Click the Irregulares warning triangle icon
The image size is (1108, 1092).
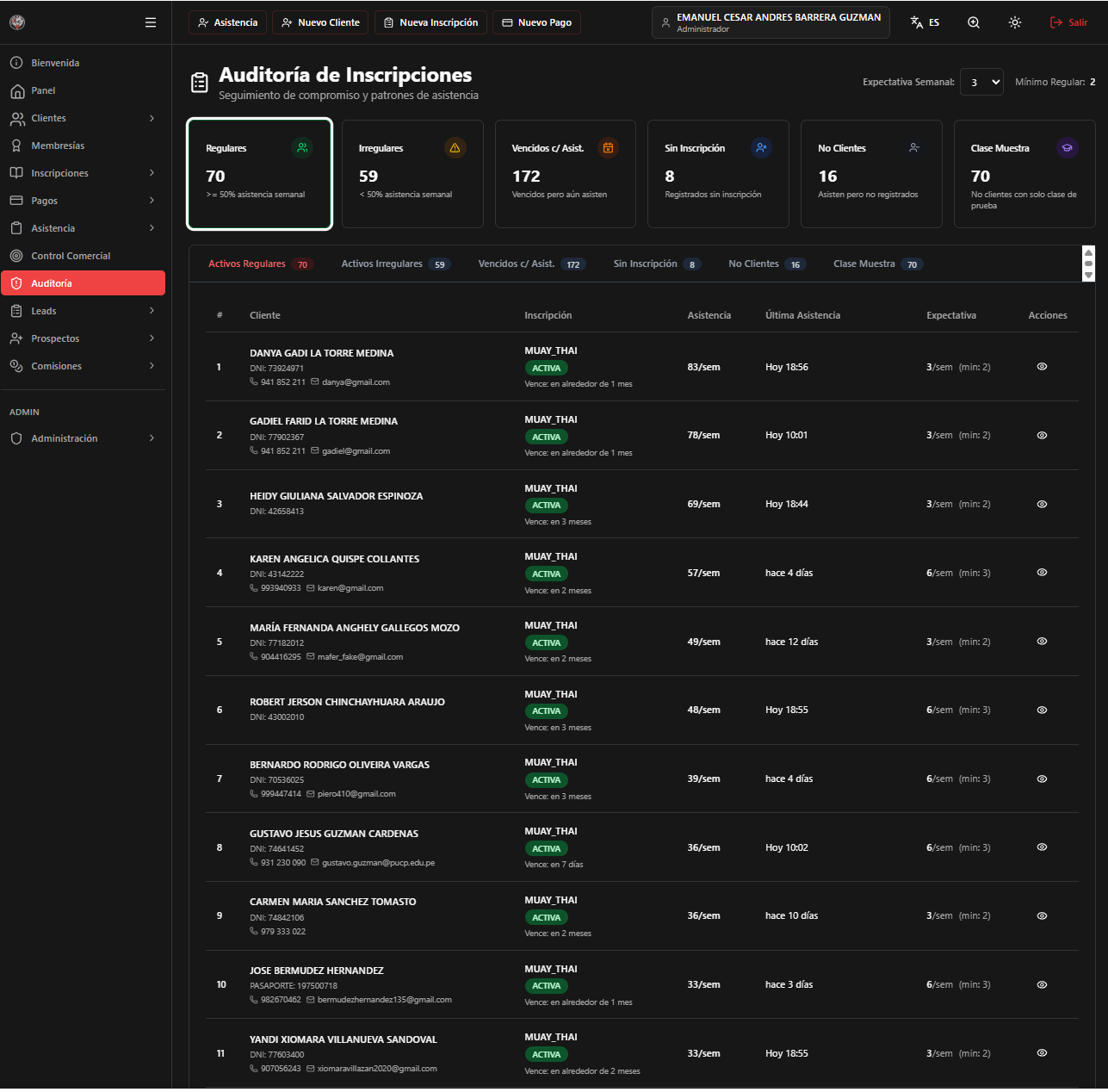pos(455,148)
